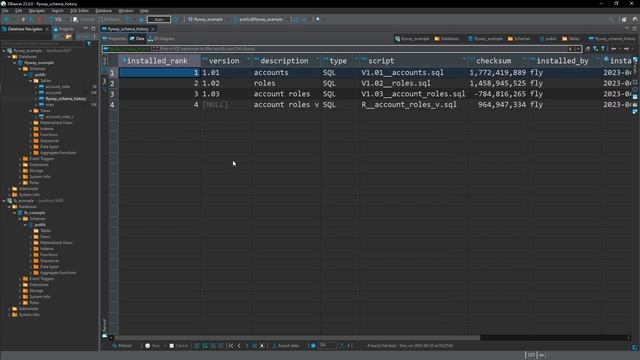The height and width of the screenshot is (360, 640).
Task: Expand Sequences folder in flyway_example
Action: tap(31, 140)
